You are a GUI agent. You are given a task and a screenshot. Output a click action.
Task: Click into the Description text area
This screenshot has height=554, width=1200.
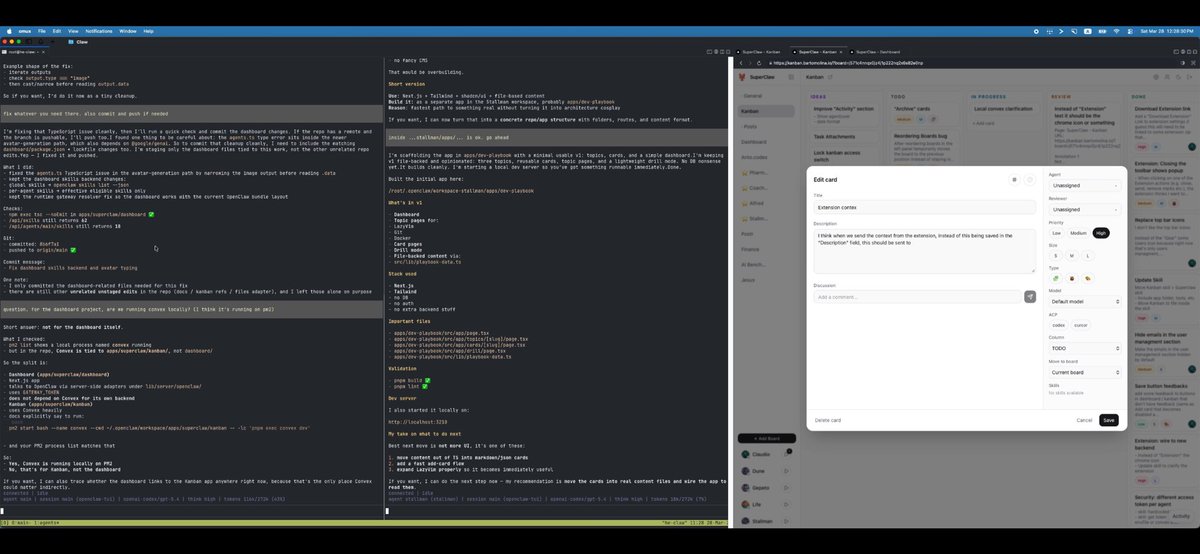(924, 250)
